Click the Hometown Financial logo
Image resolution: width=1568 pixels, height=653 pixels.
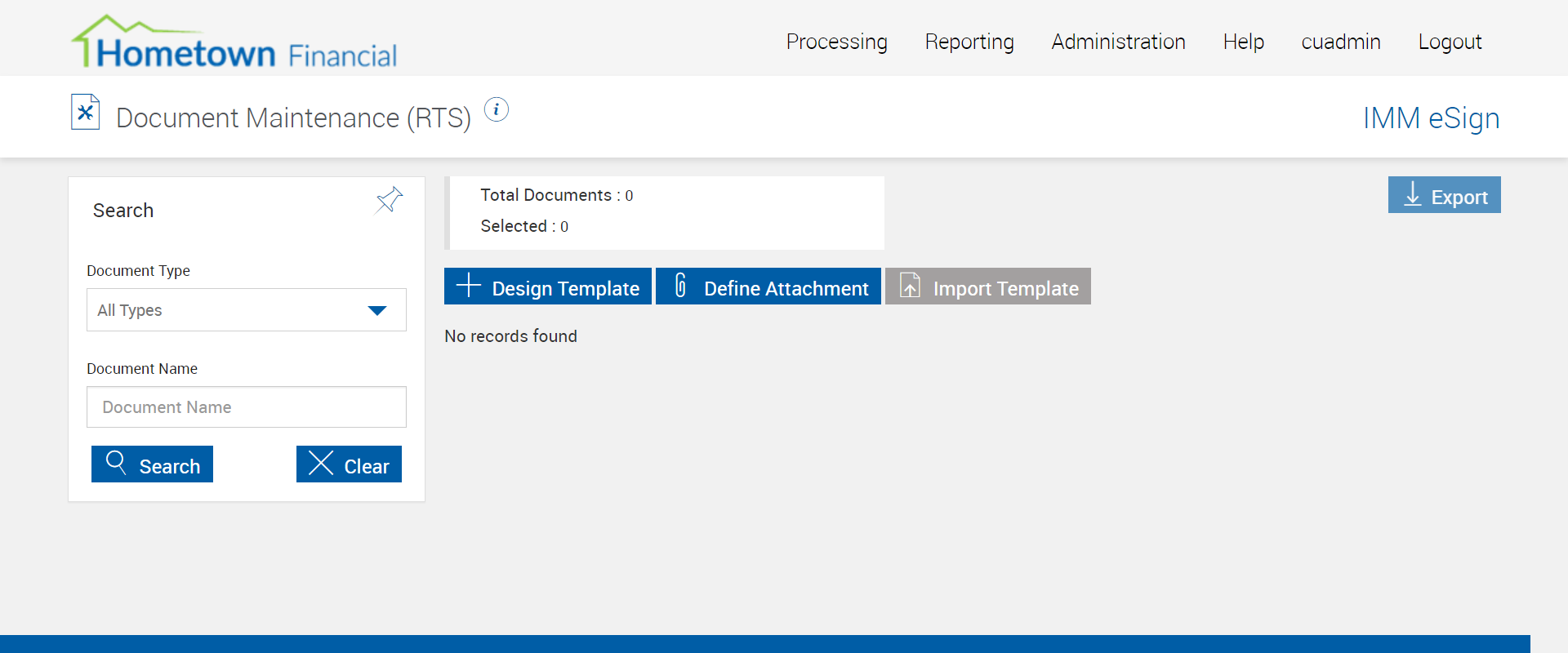pos(234,42)
